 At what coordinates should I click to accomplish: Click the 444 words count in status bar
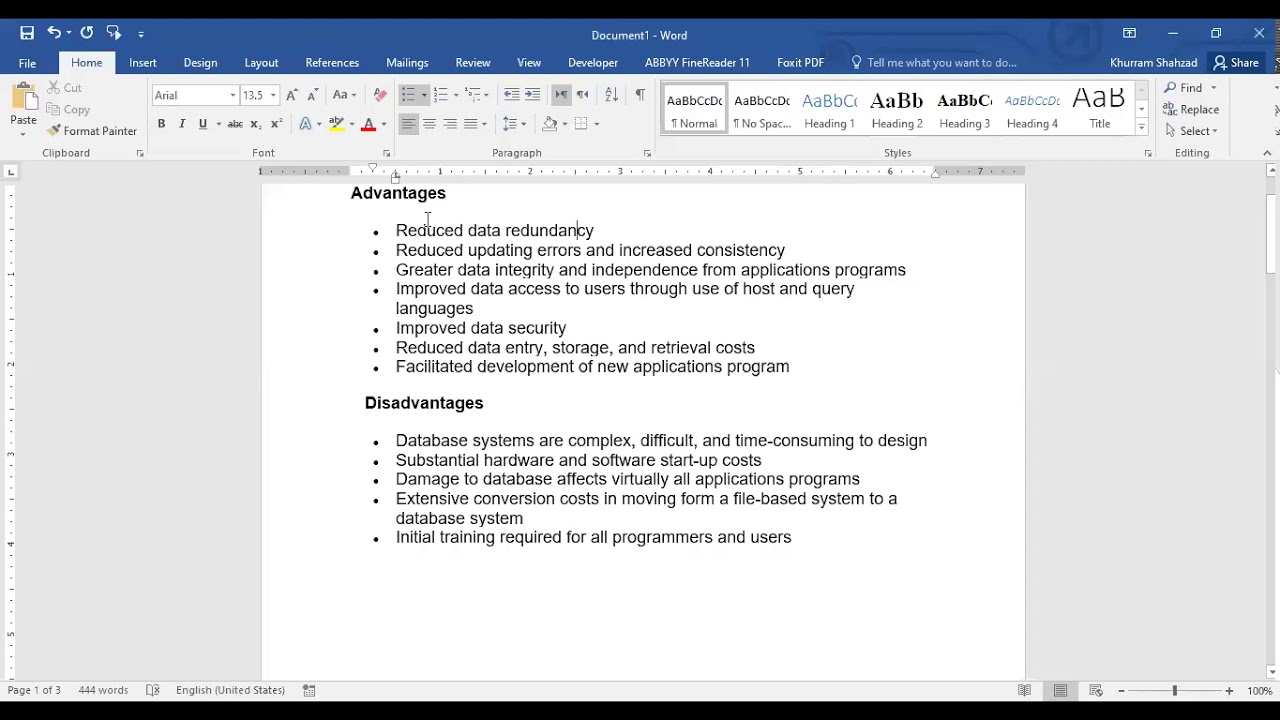pos(103,690)
